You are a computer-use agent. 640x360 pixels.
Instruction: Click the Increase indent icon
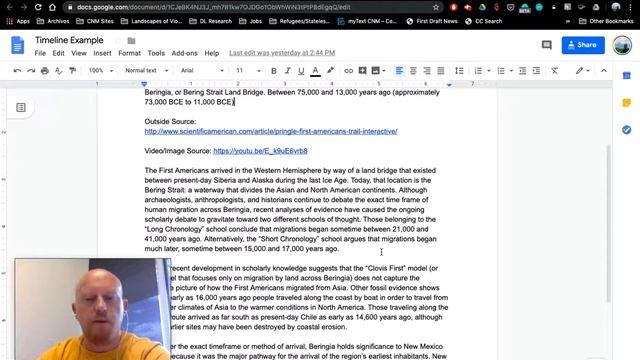[x=536, y=71]
